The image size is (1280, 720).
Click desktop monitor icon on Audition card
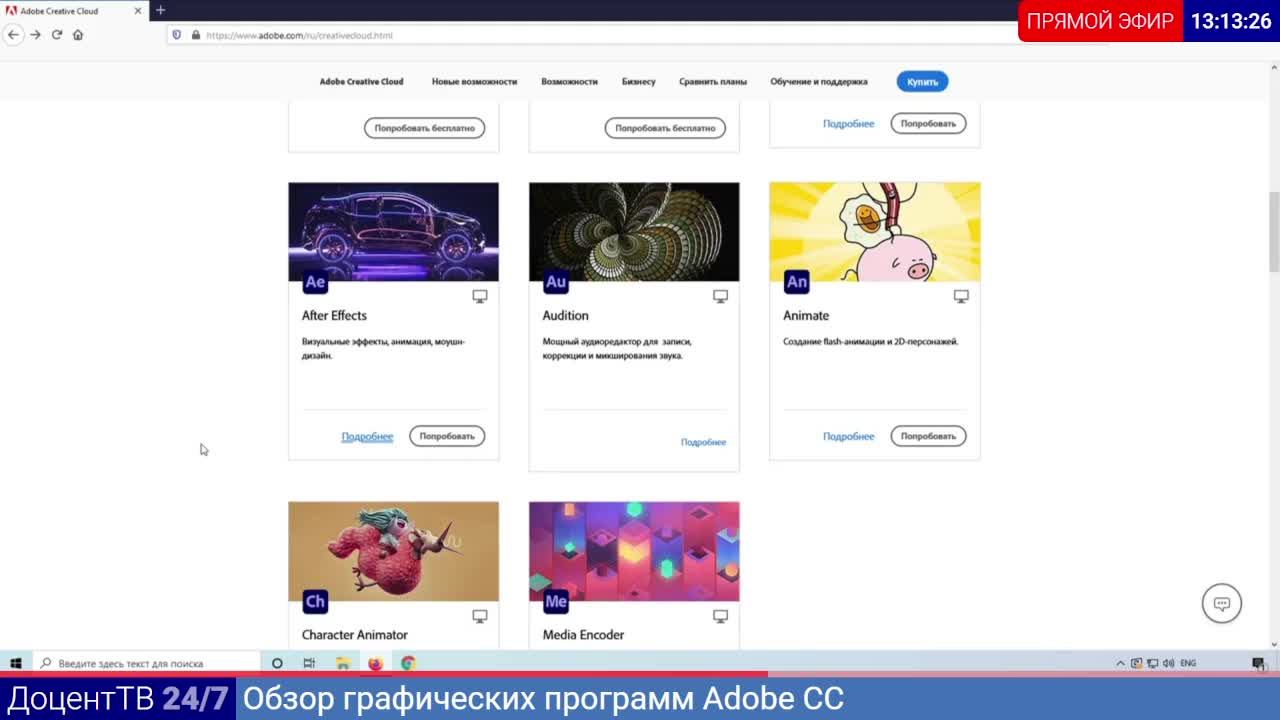(x=720, y=297)
